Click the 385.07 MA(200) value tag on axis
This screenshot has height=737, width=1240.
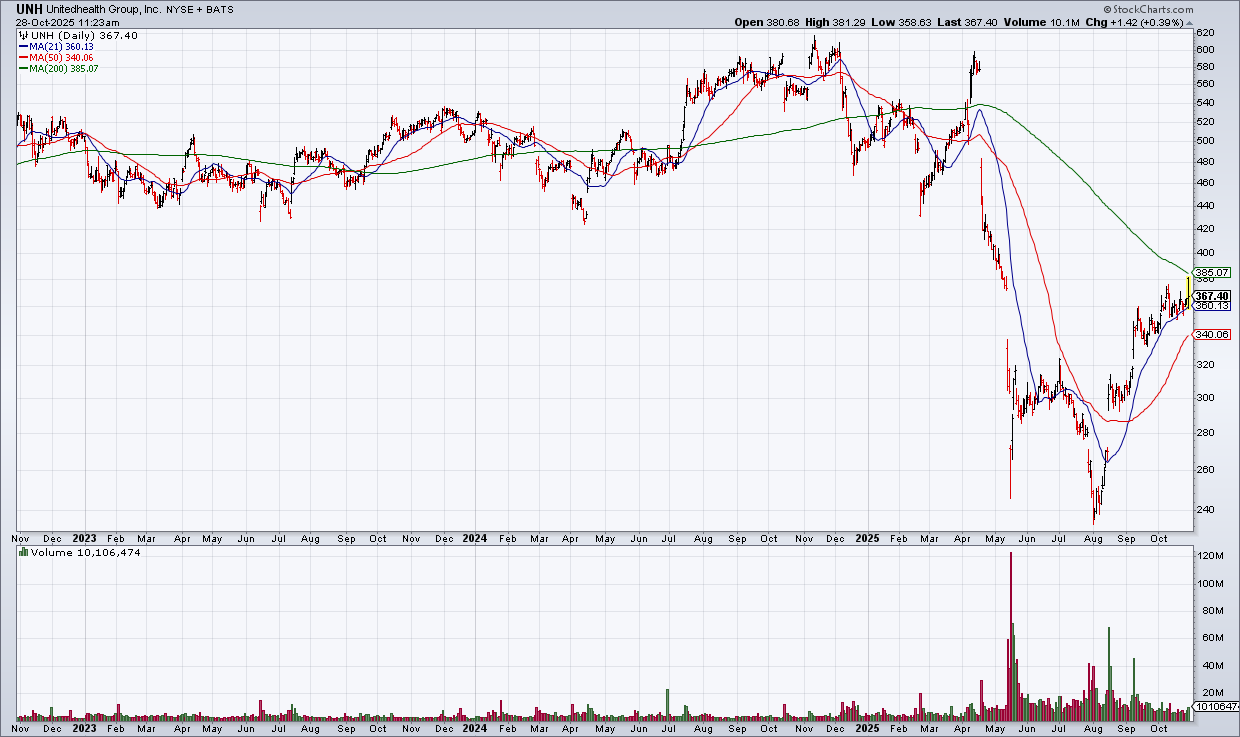click(1211, 272)
